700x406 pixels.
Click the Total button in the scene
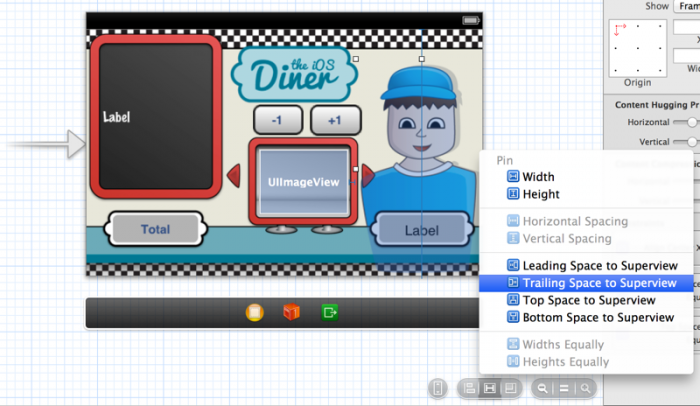(x=155, y=229)
